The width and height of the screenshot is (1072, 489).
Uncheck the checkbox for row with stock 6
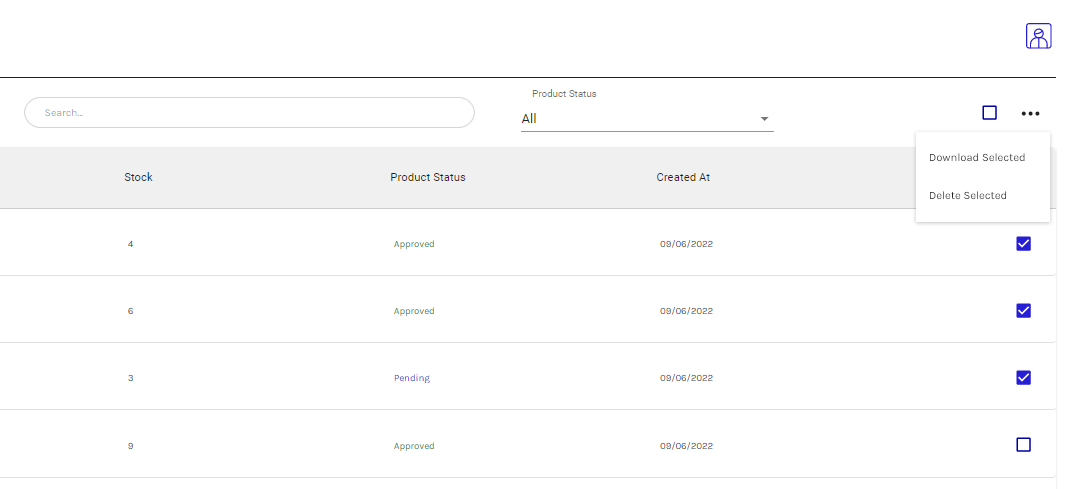click(1023, 311)
